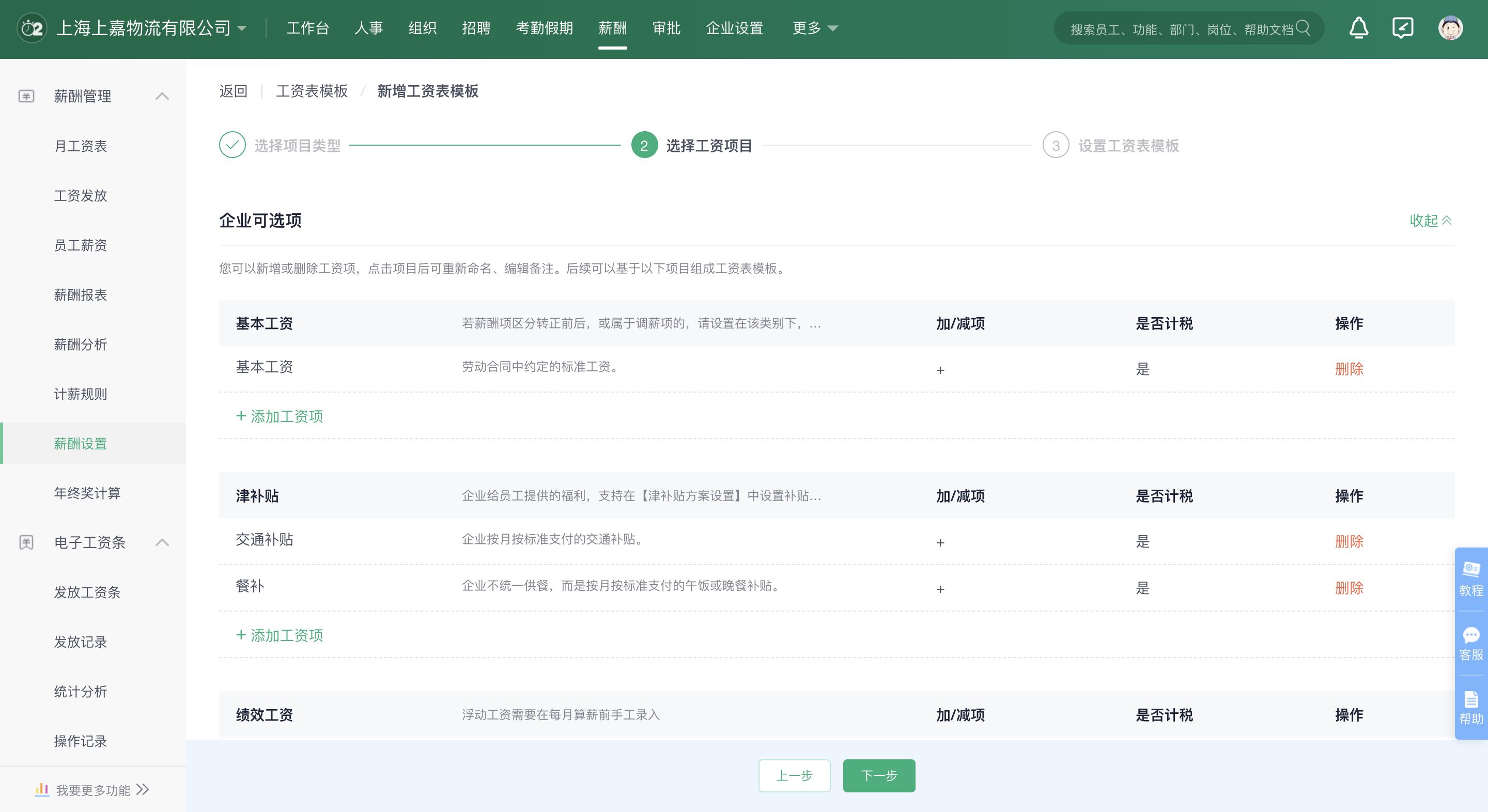The width and height of the screenshot is (1488, 812).
Task: Click the message feedback icon
Action: click(1403, 27)
